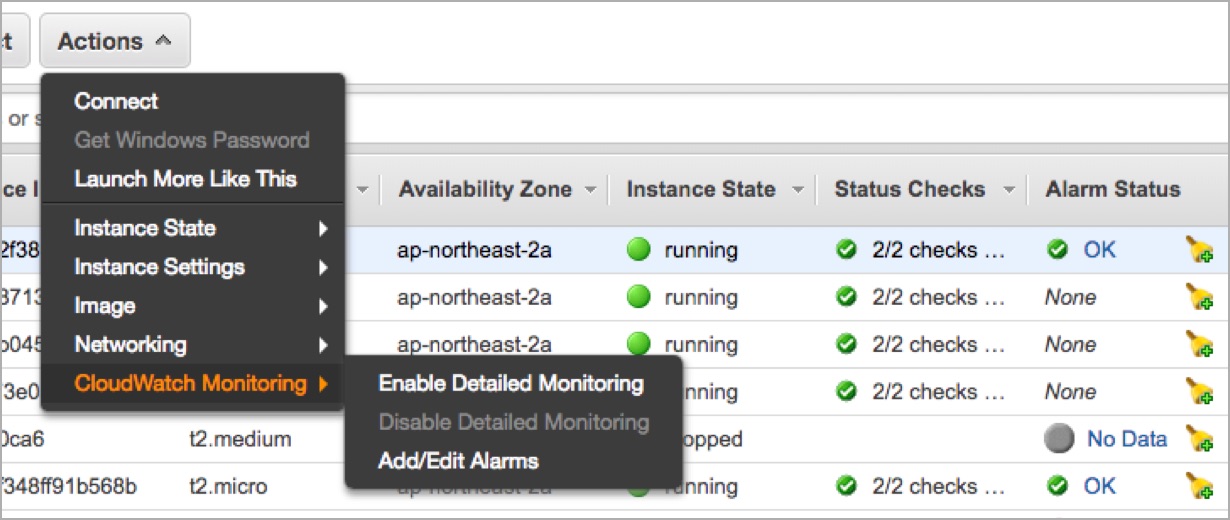Image resolution: width=1230 pixels, height=520 pixels.
Task: Click the alarm icon in the first OK row
Action: 1199,250
